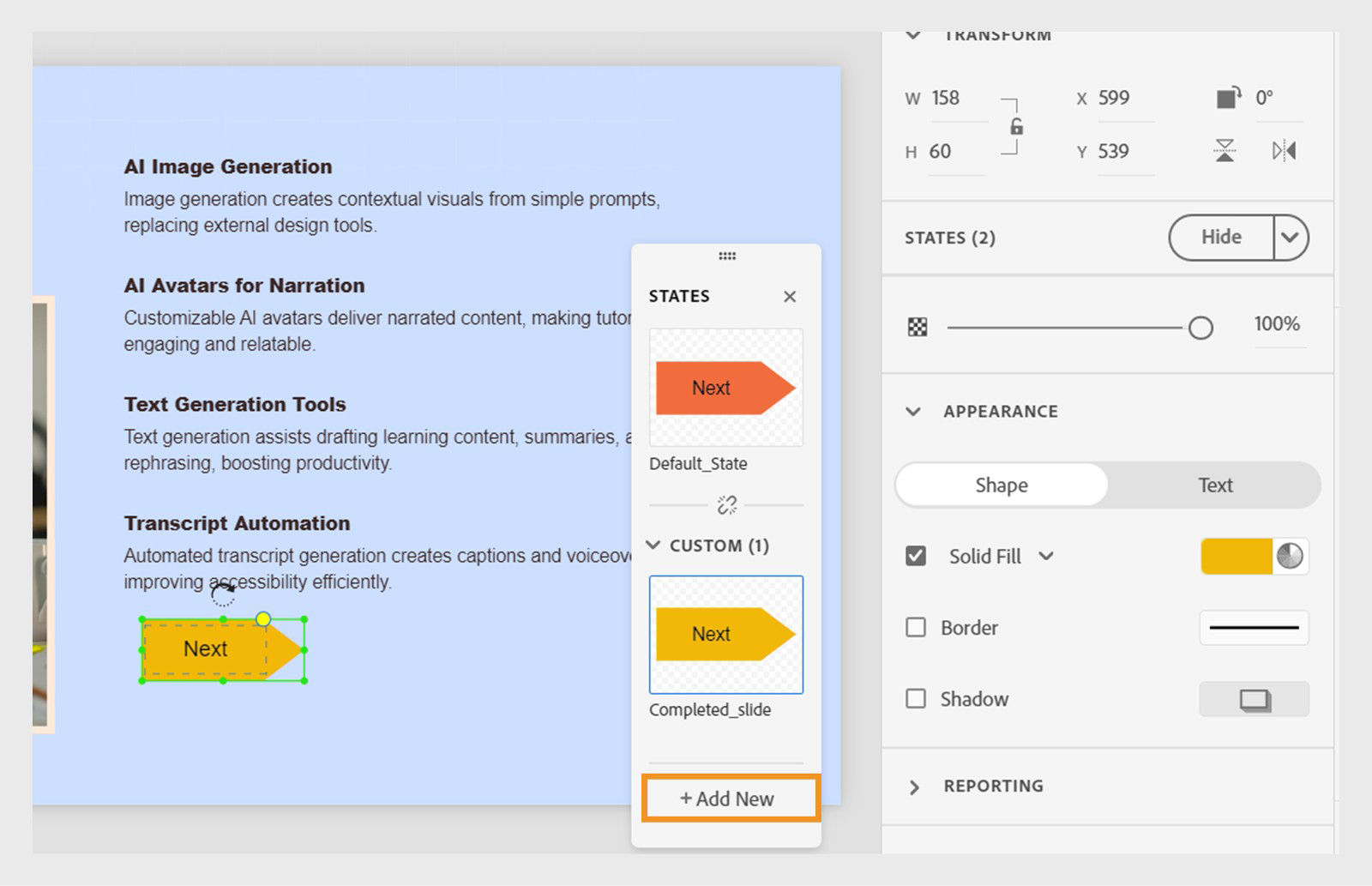Open the yellow Solid Fill color swatch
Image resolution: width=1372 pixels, height=886 pixels.
click(x=1238, y=556)
